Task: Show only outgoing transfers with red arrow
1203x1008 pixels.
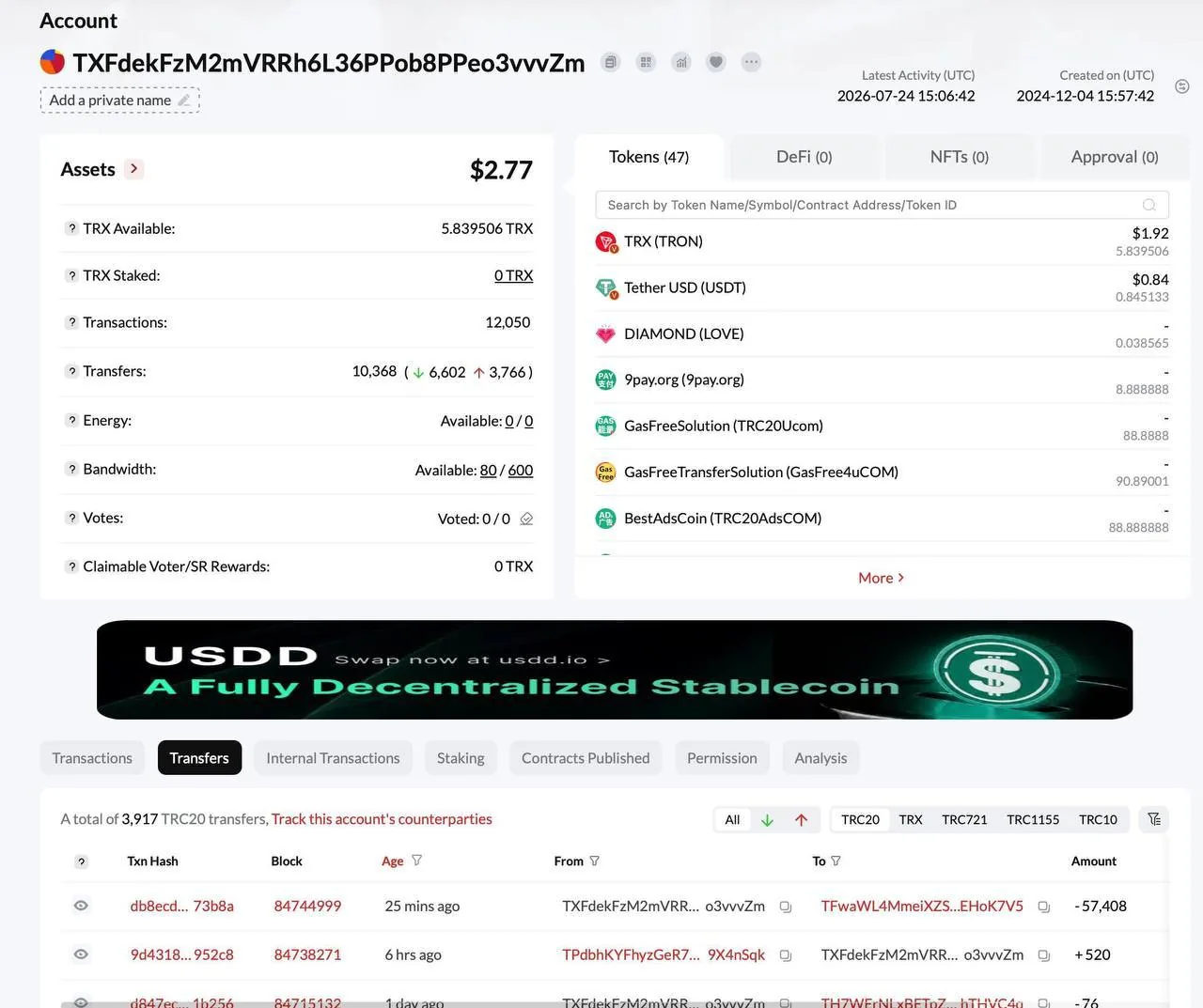Action: click(x=801, y=820)
